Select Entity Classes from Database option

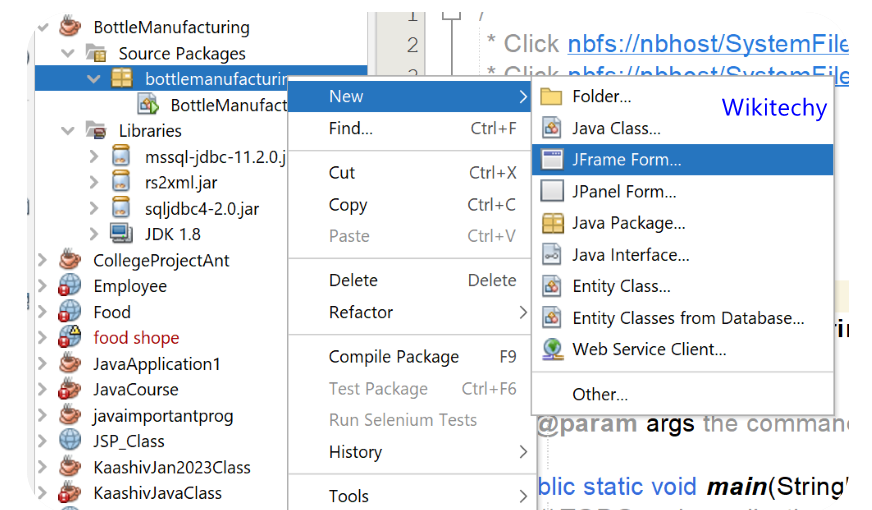[x=688, y=318]
